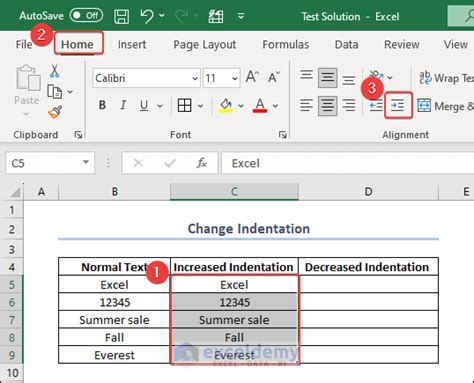Click cell B7 Summer sale
The image size is (474, 383).
[114, 320]
